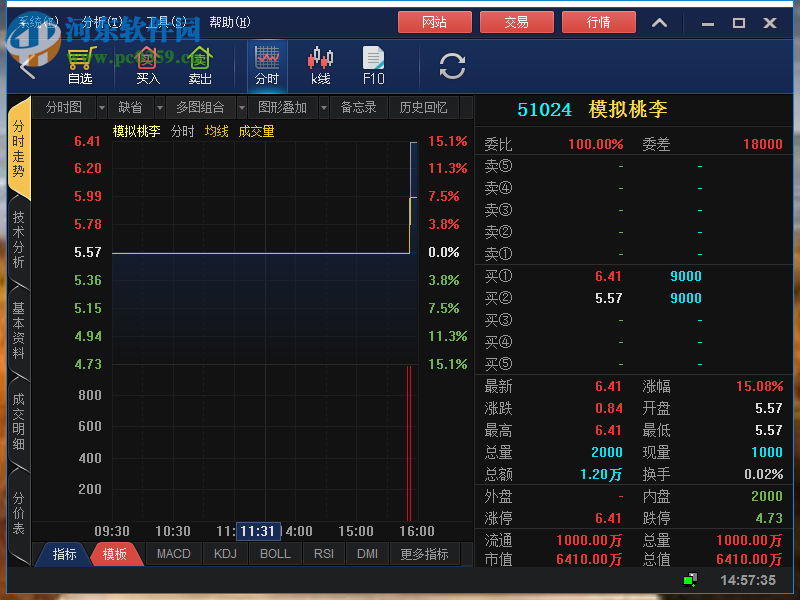Select the 分时 intraday chart icon
The image size is (800, 600).
[268, 65]
